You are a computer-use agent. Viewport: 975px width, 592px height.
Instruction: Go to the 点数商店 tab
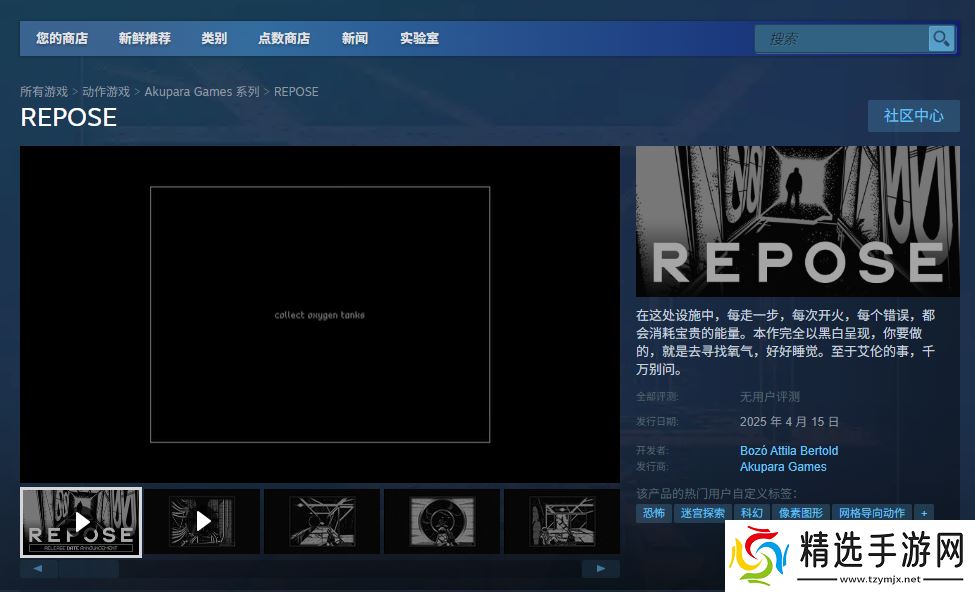point(284,39)
